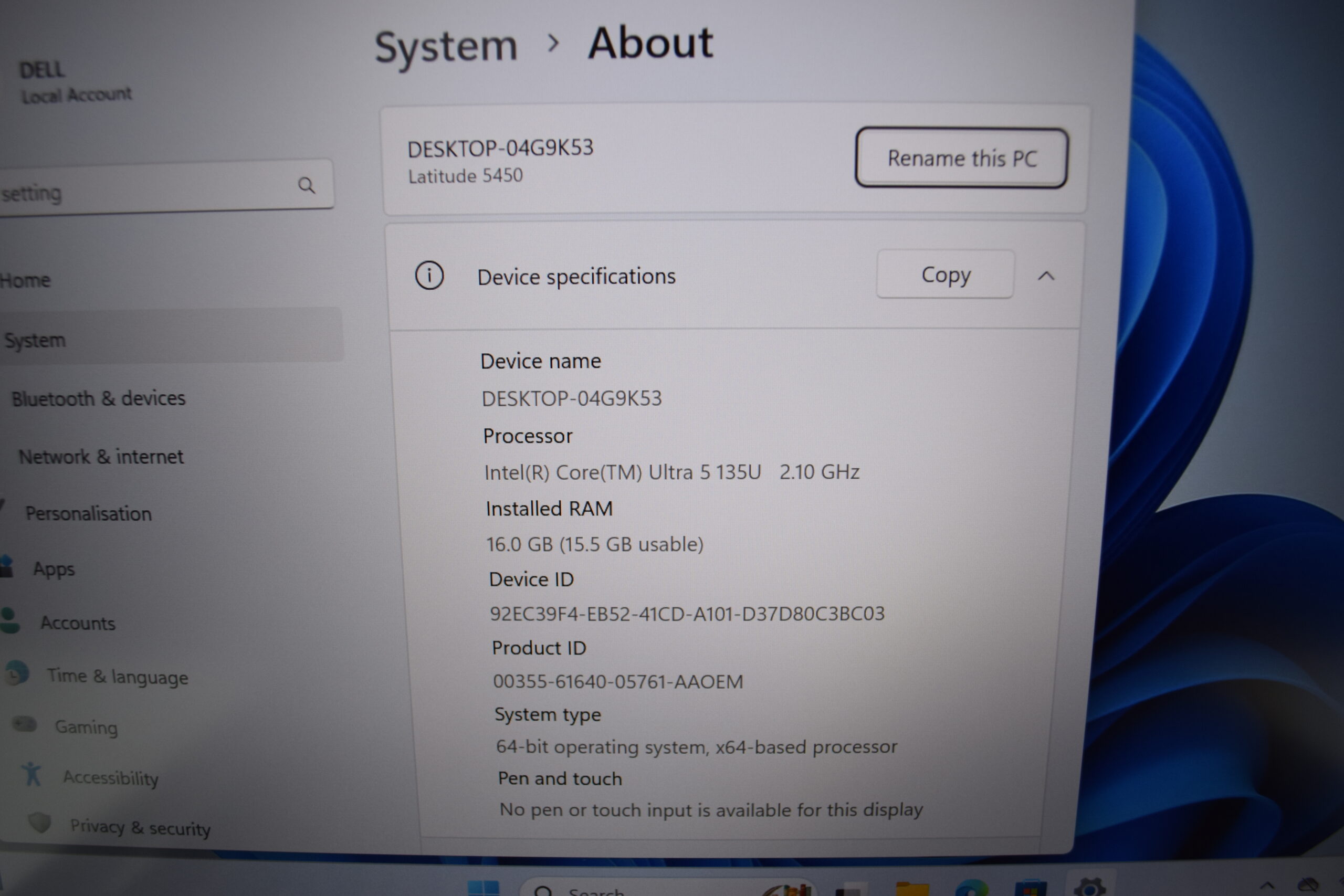Screen dimensions: 1344x896
Task: Open Accounts settings
Action: pos(78,623)
